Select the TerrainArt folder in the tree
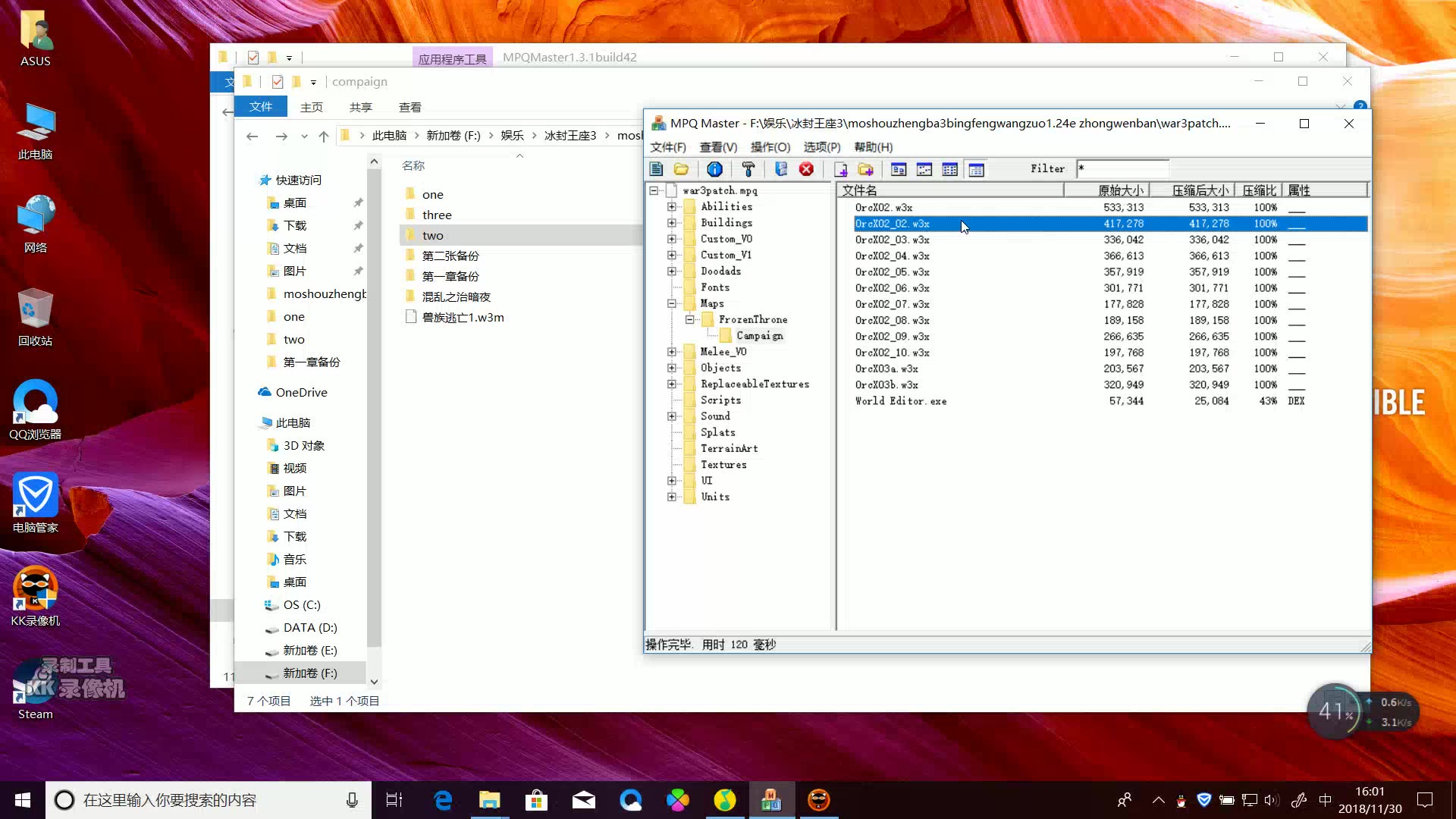 pyautogui.click(x=729, y=449)
